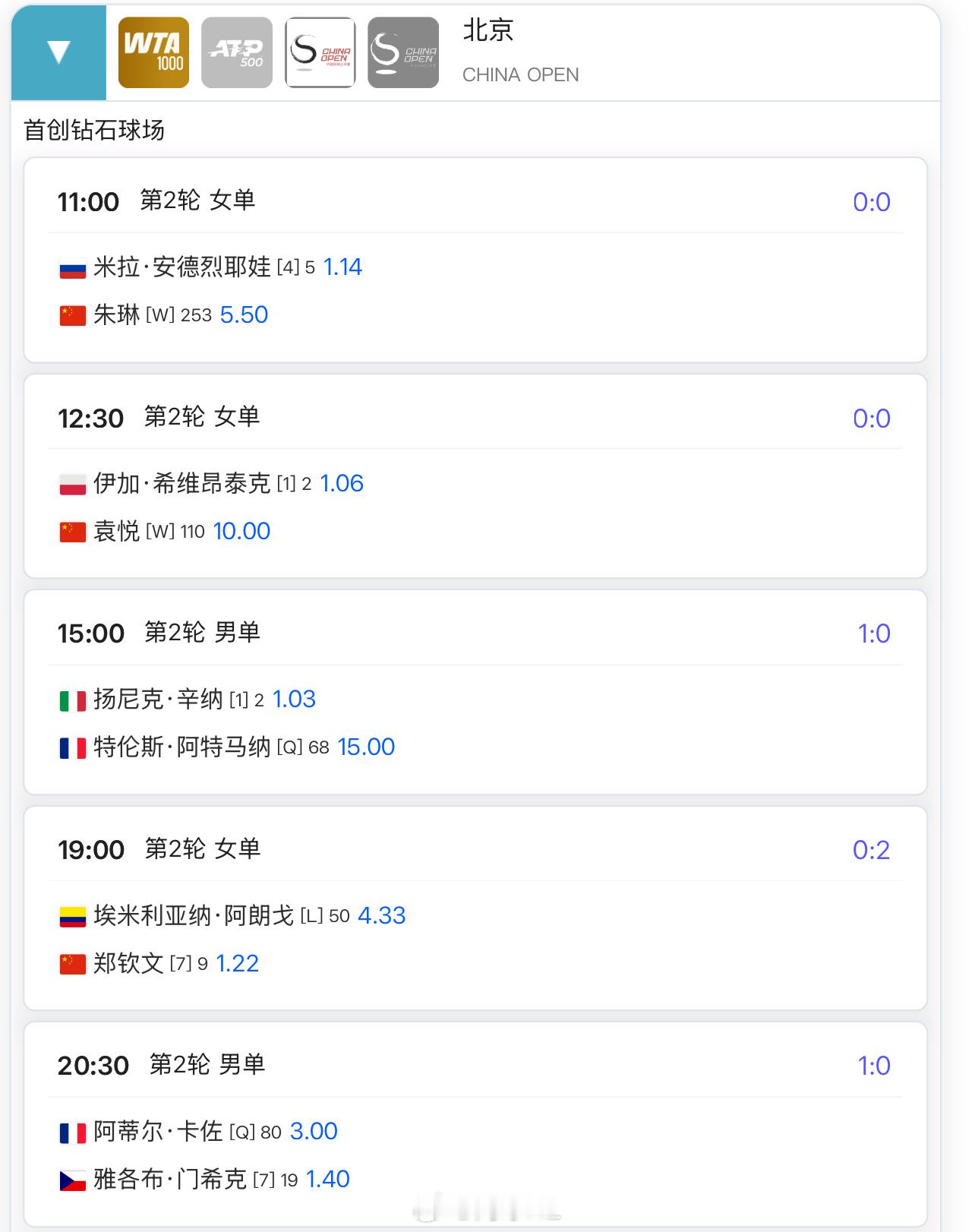This screenshot has height=1232, width=975.
Task: Open the 北京 CHINA OPEN tournament title
Action: click(x=521, y=52)
